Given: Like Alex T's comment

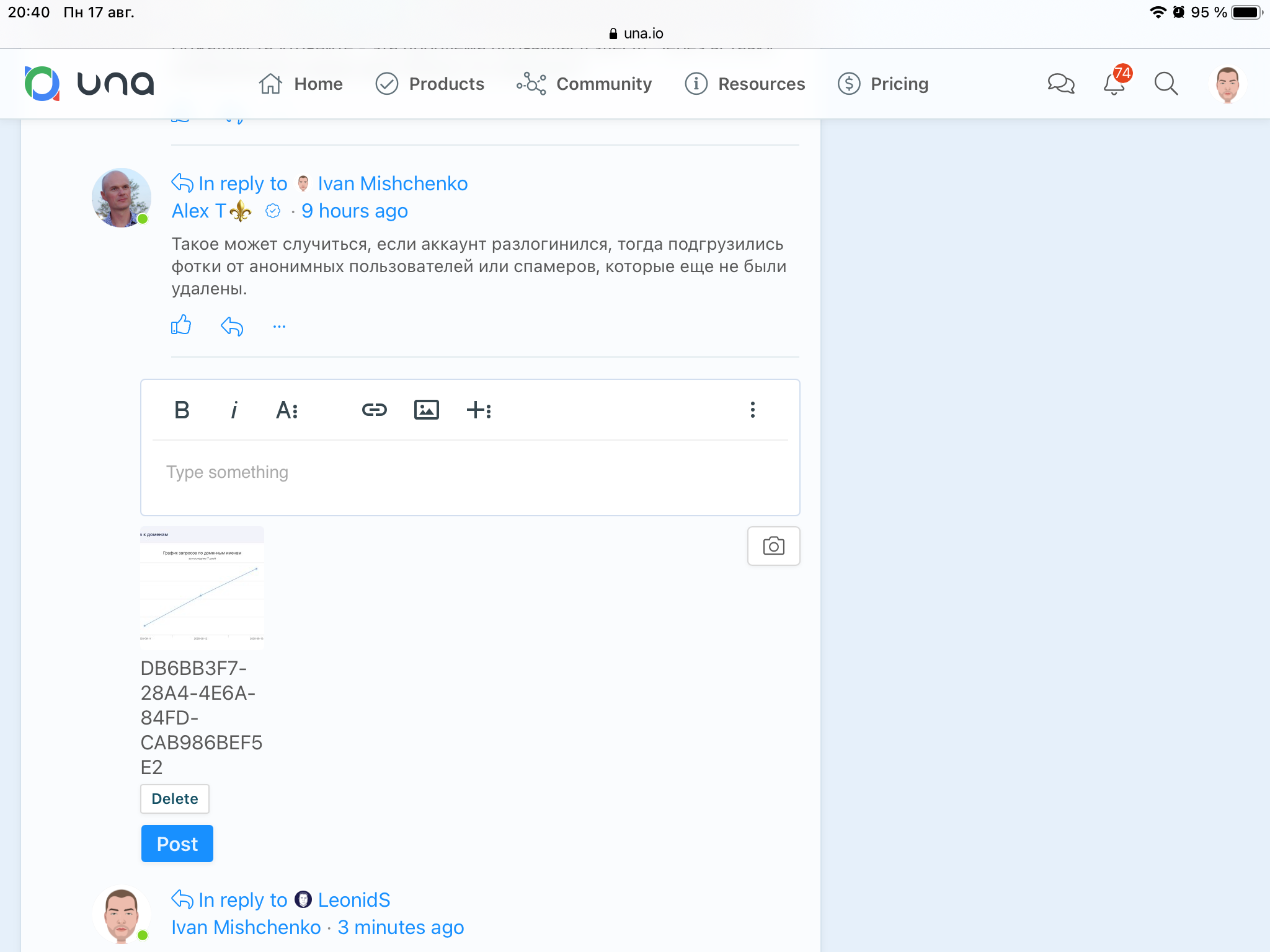Looking at the screenshot, I should [x=181, y=325].
